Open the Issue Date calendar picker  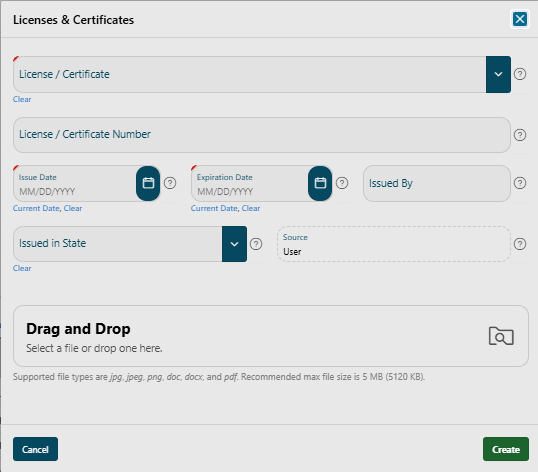coord(148,183)
